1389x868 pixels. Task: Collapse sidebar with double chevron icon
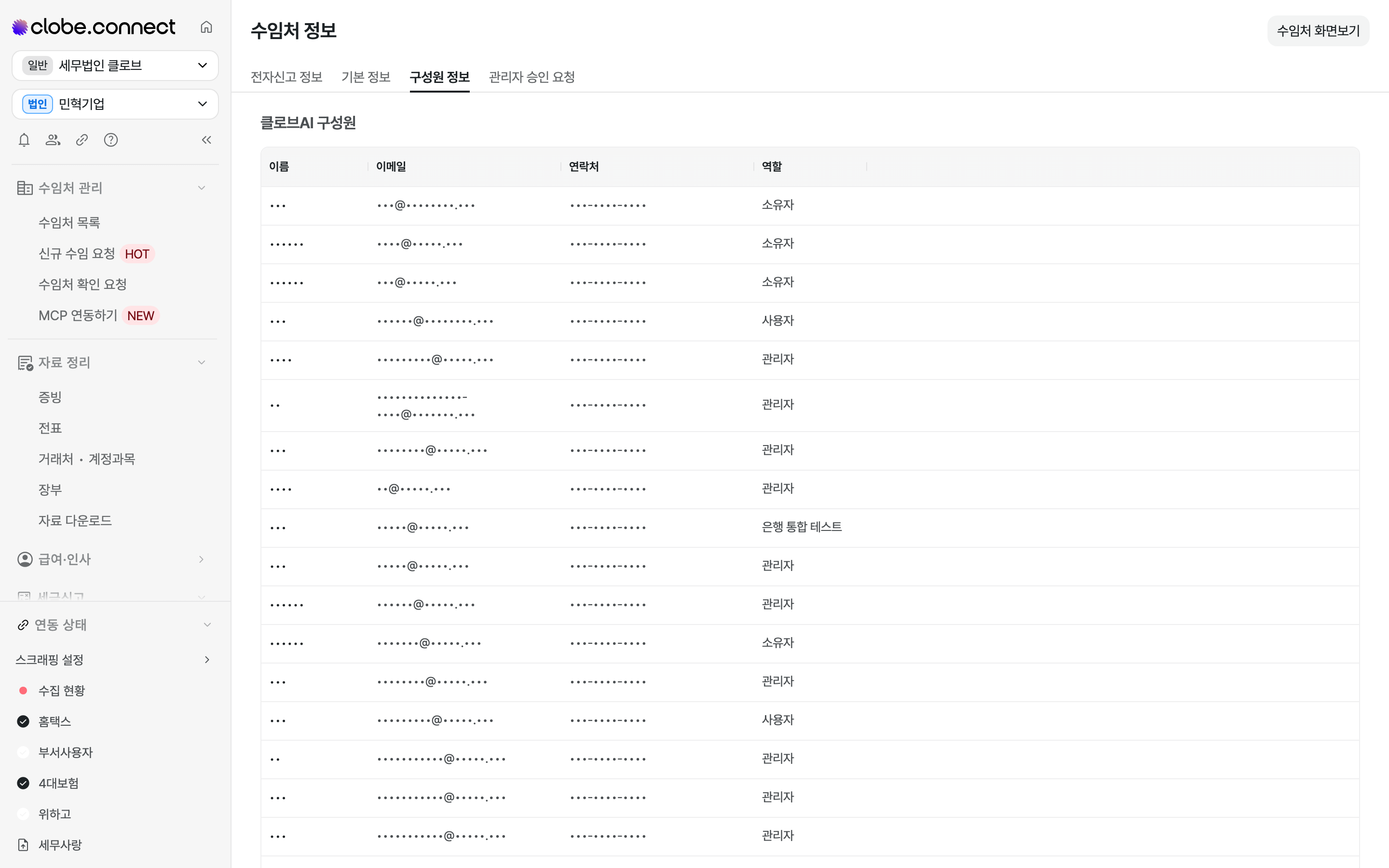point(206,139)
